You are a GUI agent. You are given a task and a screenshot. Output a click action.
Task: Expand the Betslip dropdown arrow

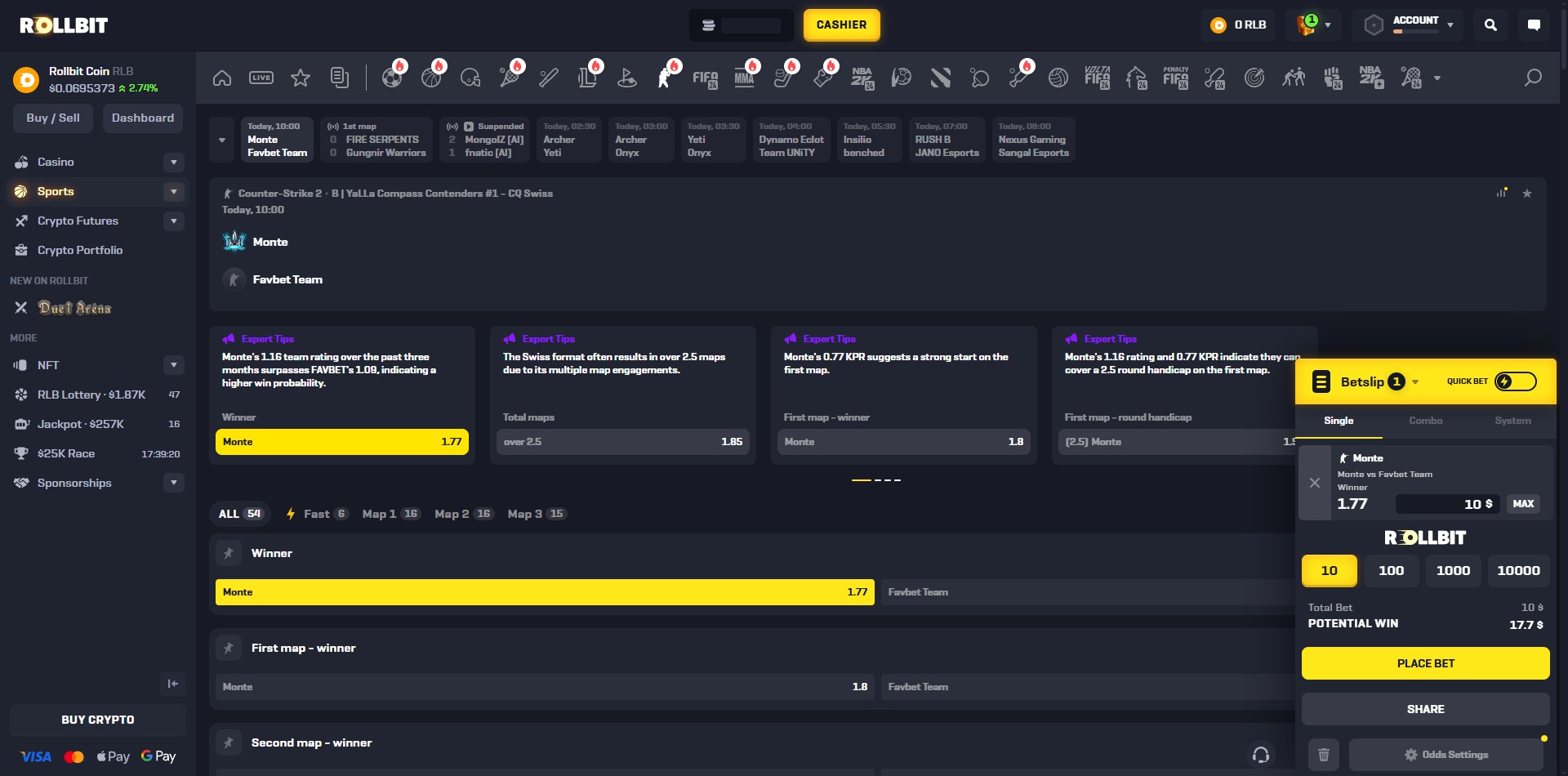coord(1415,382)
